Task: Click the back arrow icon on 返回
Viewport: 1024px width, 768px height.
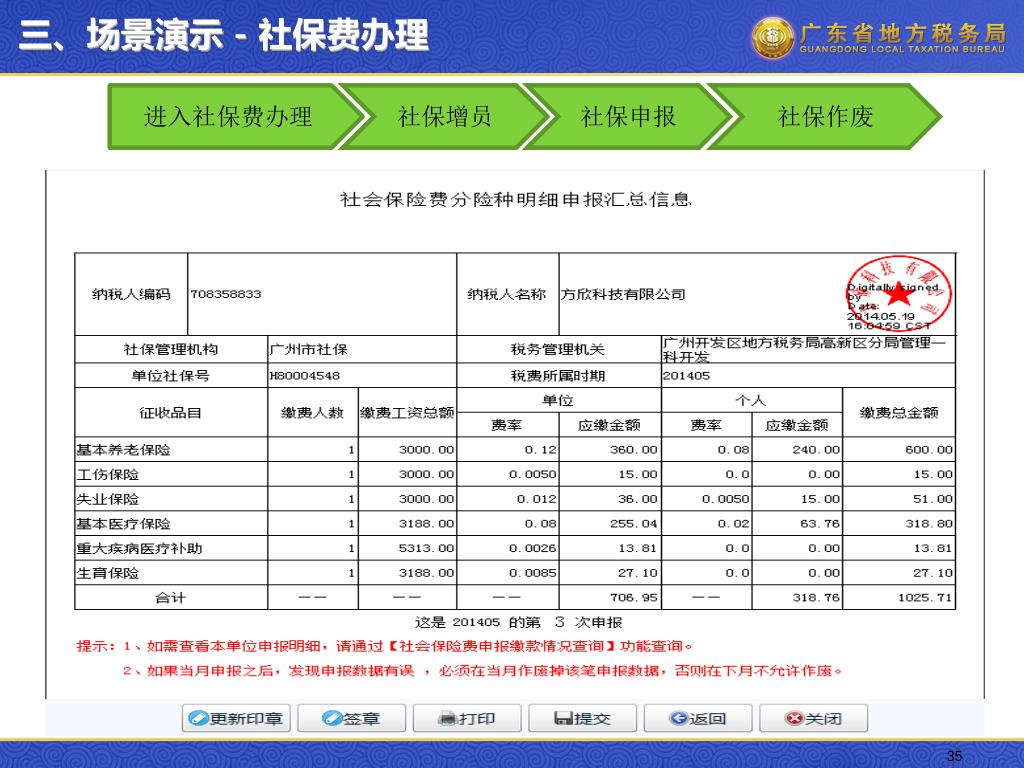Action: tap(679, 718)
